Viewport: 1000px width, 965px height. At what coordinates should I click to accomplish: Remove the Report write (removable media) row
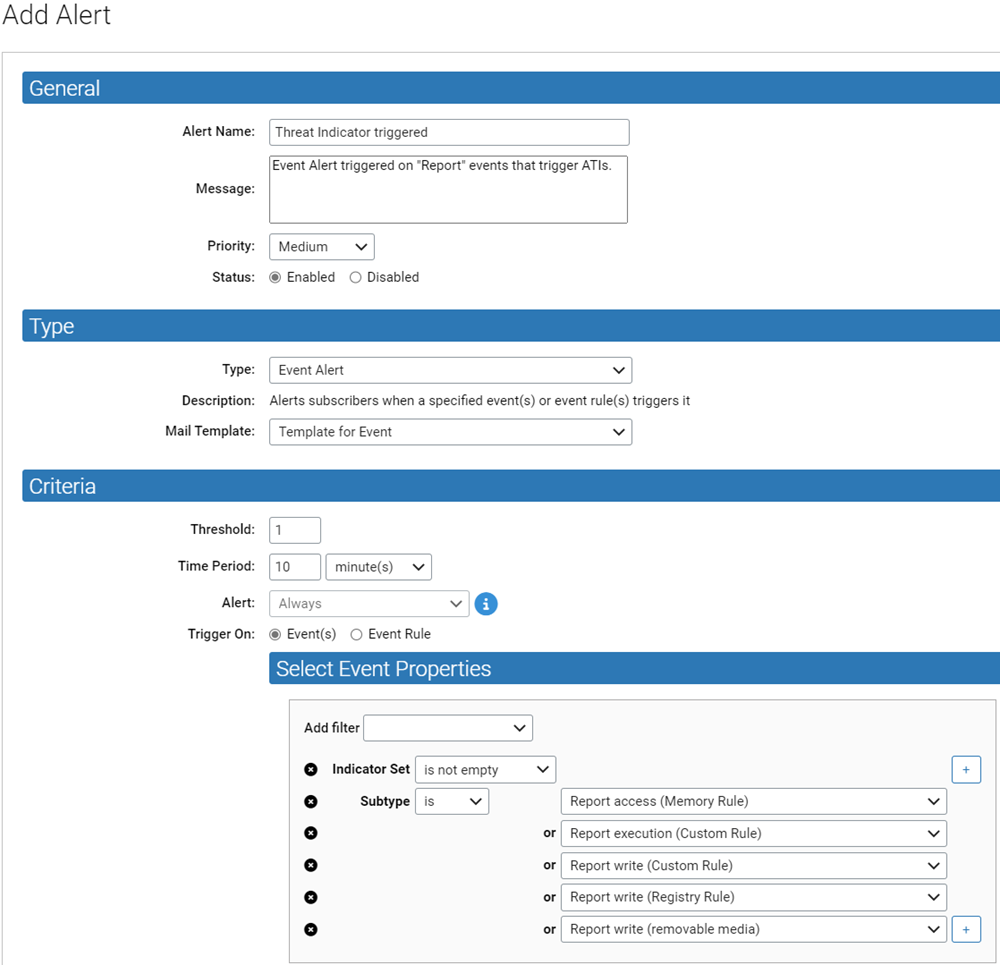pyautogui.click(x=311, y=929)
